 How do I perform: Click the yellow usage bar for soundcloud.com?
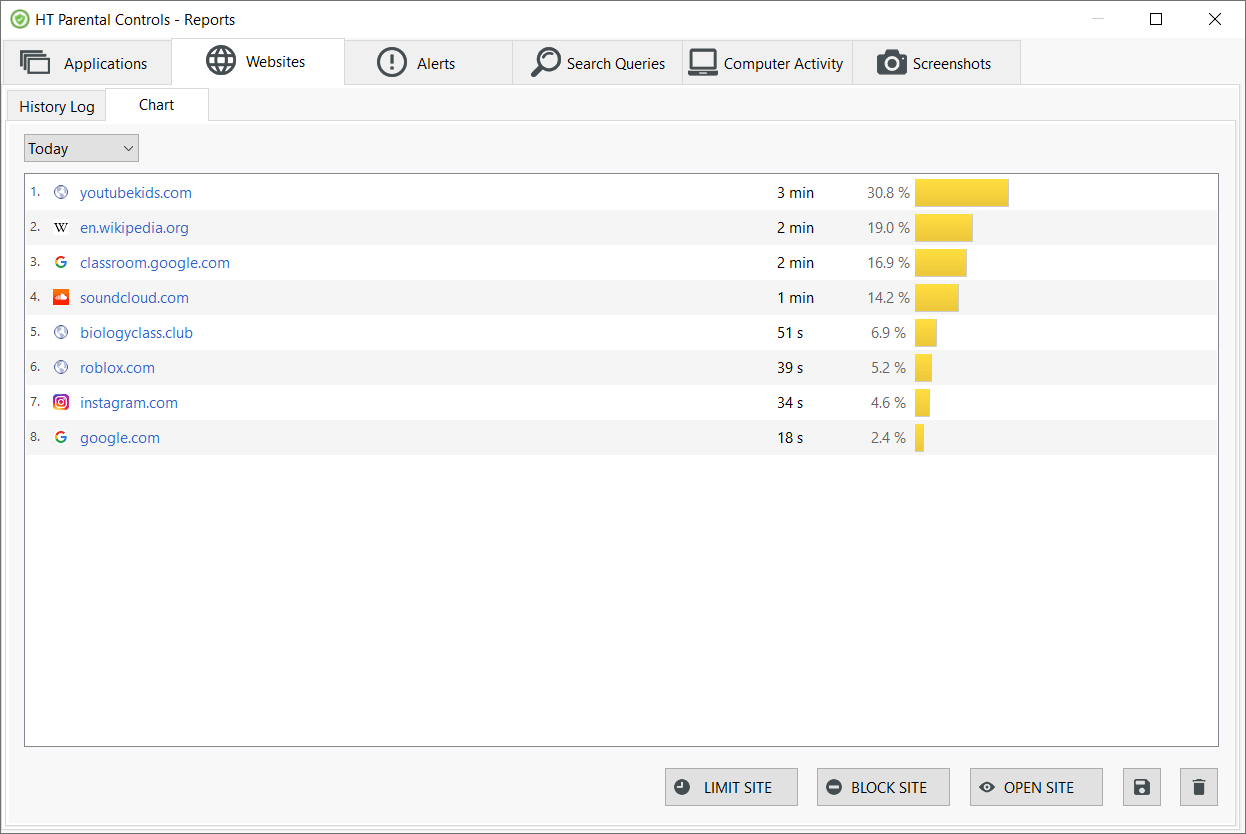coord(937,298)
